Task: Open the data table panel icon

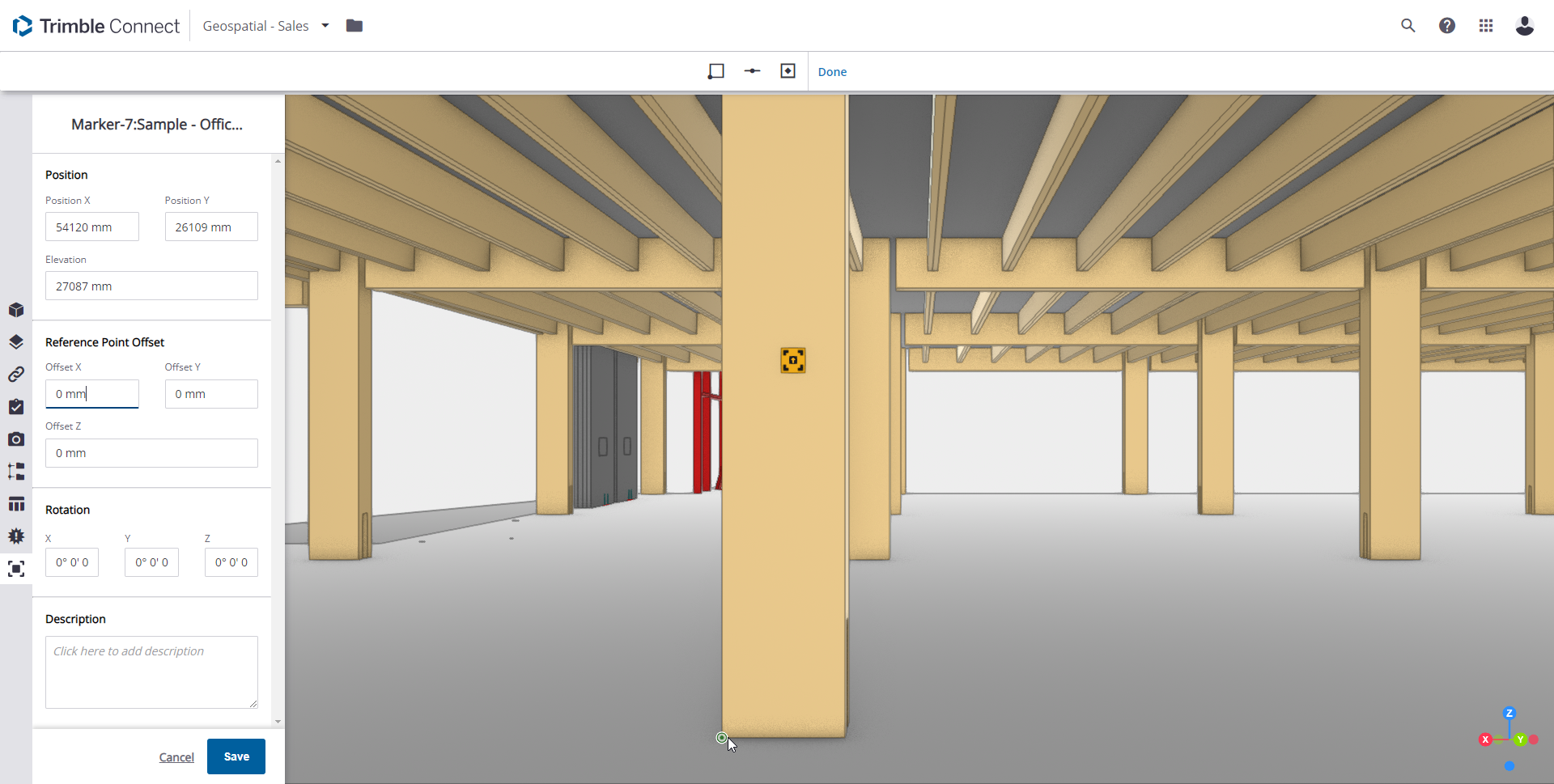Action: (16, 503)
